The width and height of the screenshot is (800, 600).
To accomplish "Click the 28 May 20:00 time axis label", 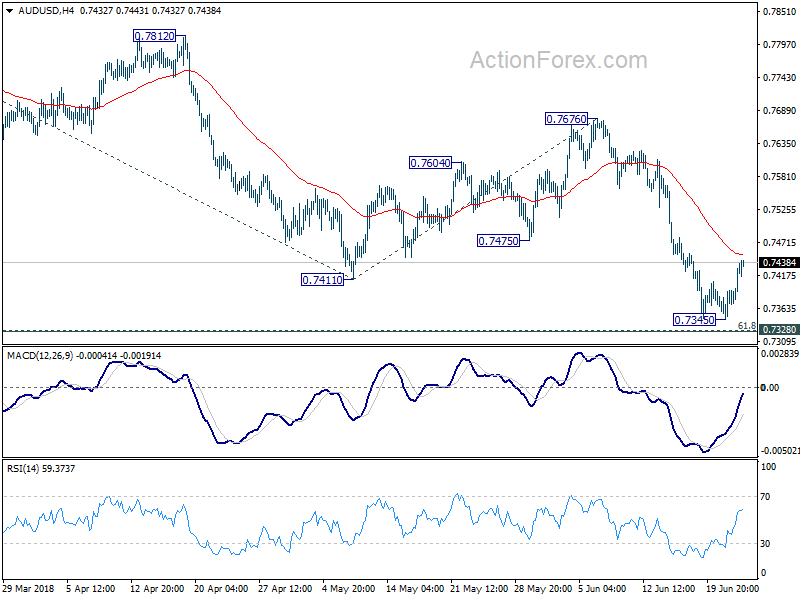I will [x=543, y=589].
